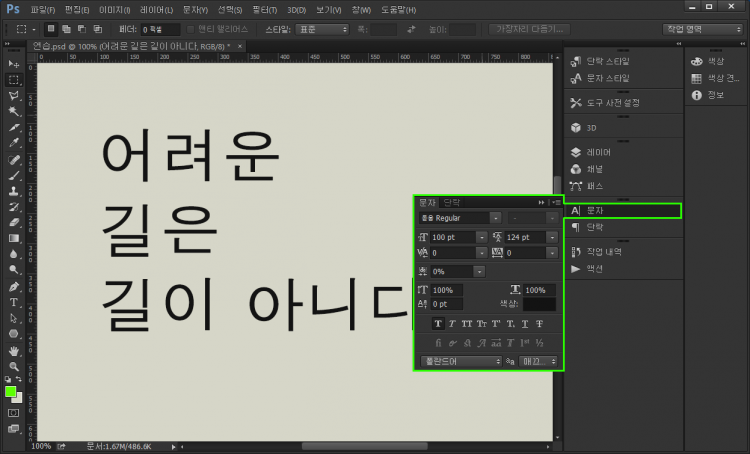Select the Move tool
The image size is (750, 454).
14,63
